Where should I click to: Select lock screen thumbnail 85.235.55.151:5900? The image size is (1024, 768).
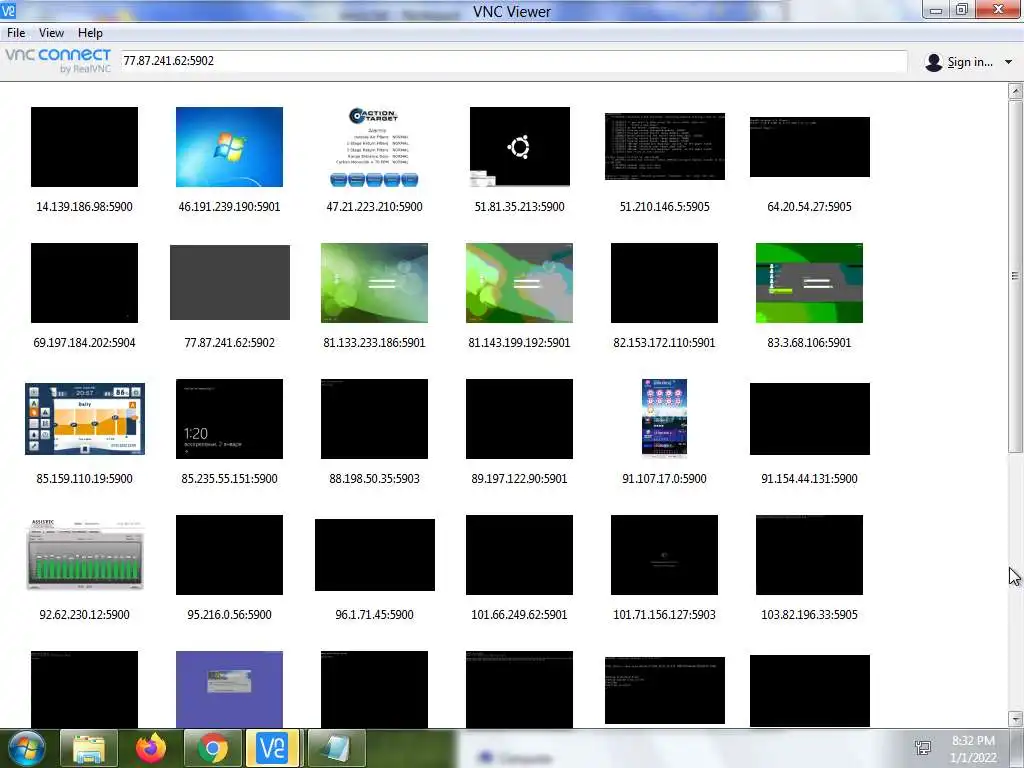tap(229, 419)
